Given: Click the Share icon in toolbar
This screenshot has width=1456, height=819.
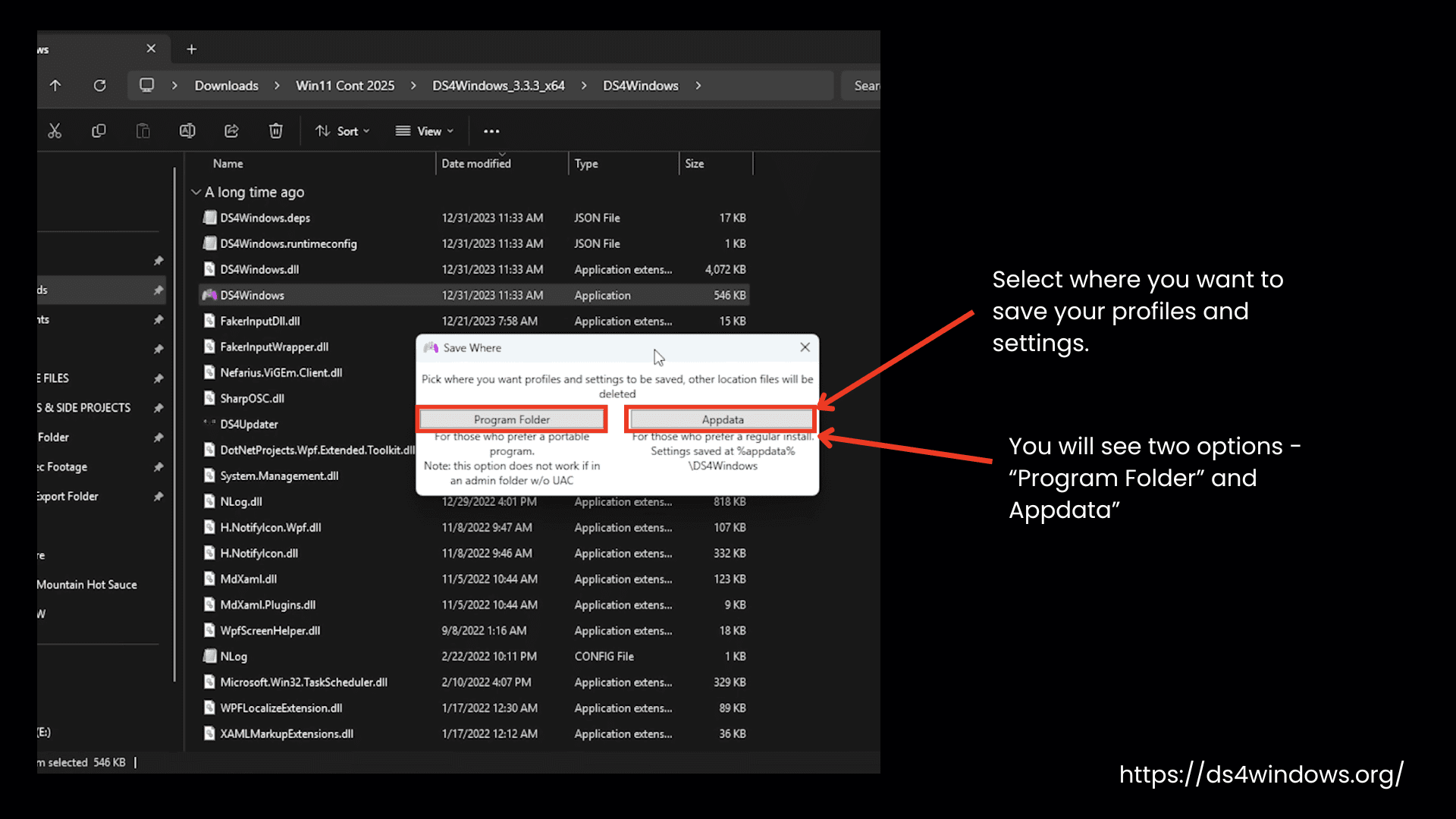Looking at the screenshot, I should [x=231, y=131].
